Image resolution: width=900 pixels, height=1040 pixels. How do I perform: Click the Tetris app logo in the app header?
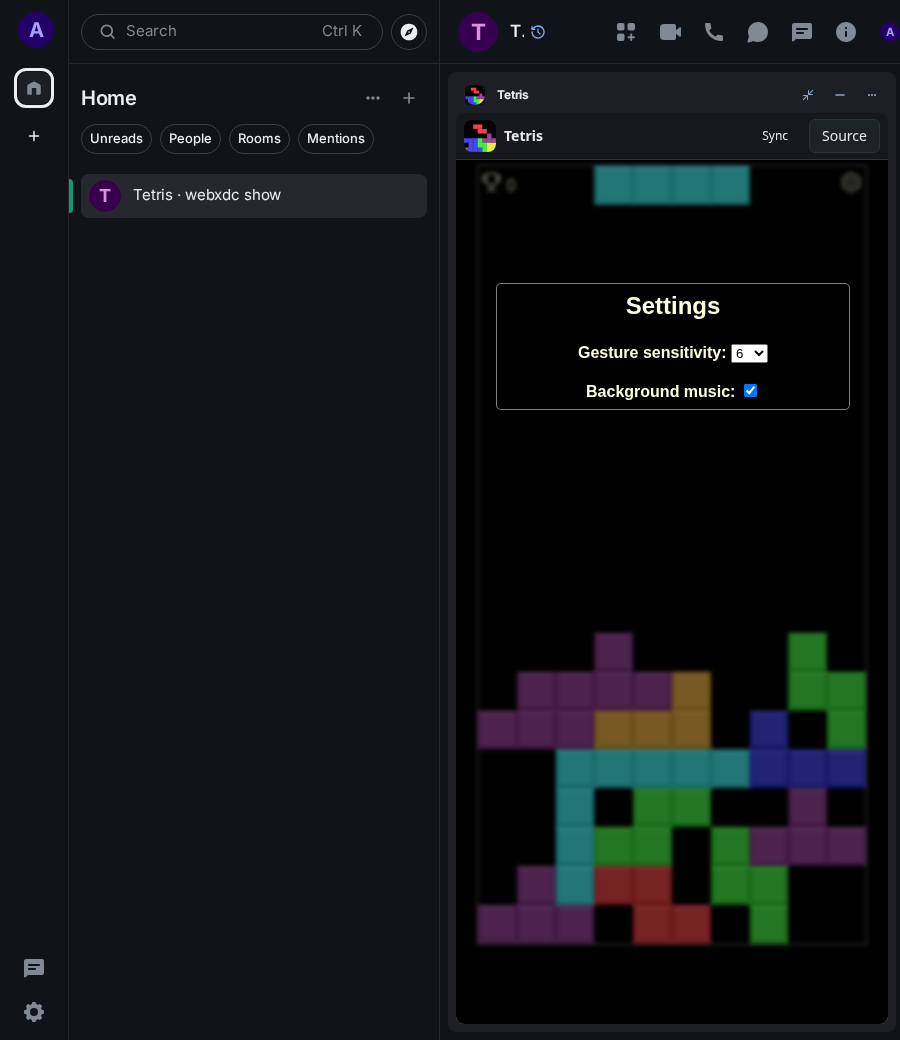click(480, 136)
